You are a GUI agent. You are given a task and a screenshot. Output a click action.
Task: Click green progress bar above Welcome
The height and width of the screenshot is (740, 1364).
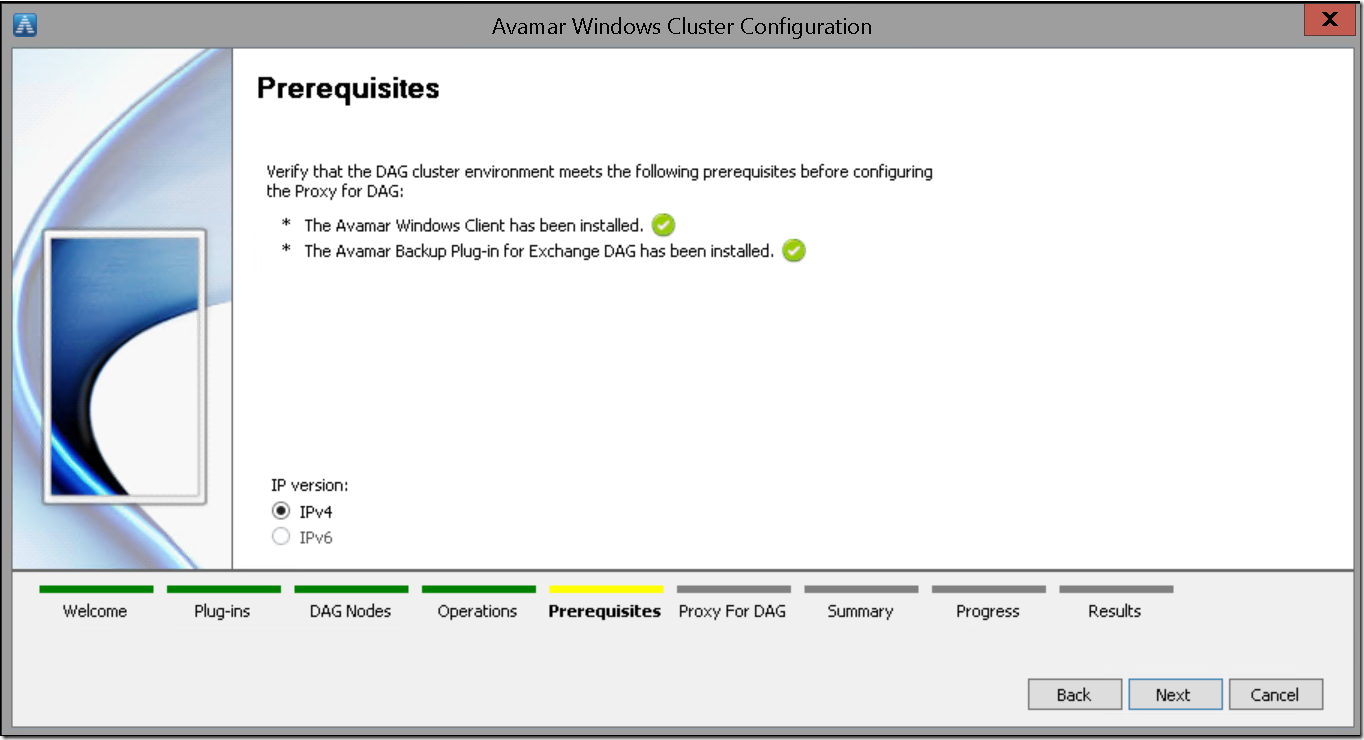coord(96,590)
